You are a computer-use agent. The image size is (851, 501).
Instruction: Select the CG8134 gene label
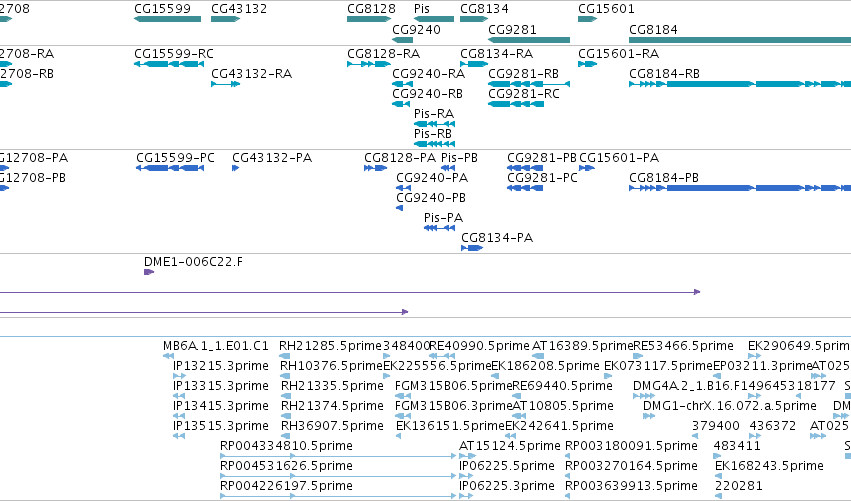coord(484,9)
